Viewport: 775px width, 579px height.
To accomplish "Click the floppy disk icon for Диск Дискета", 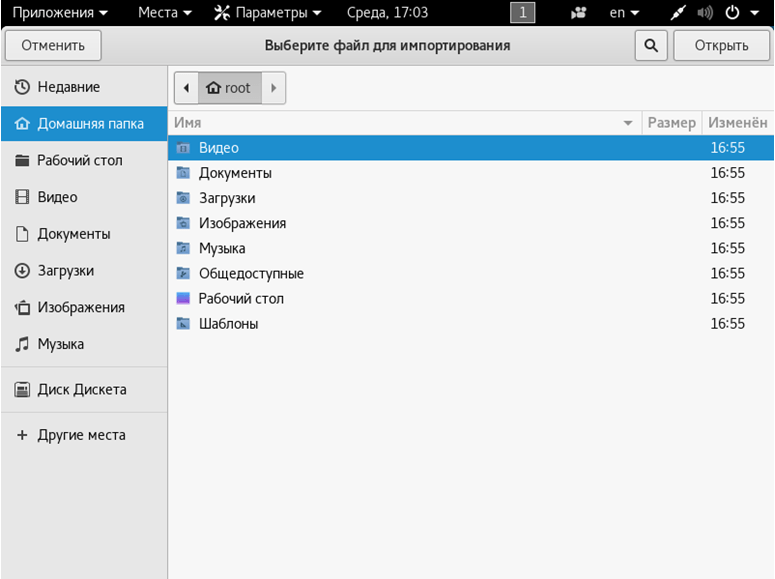I will 22,390.
